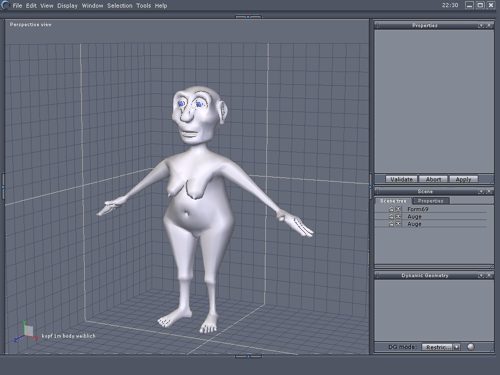Toggle lock icon on first Auge item
The height and width of the screenshot is (375, 500).
391,217
